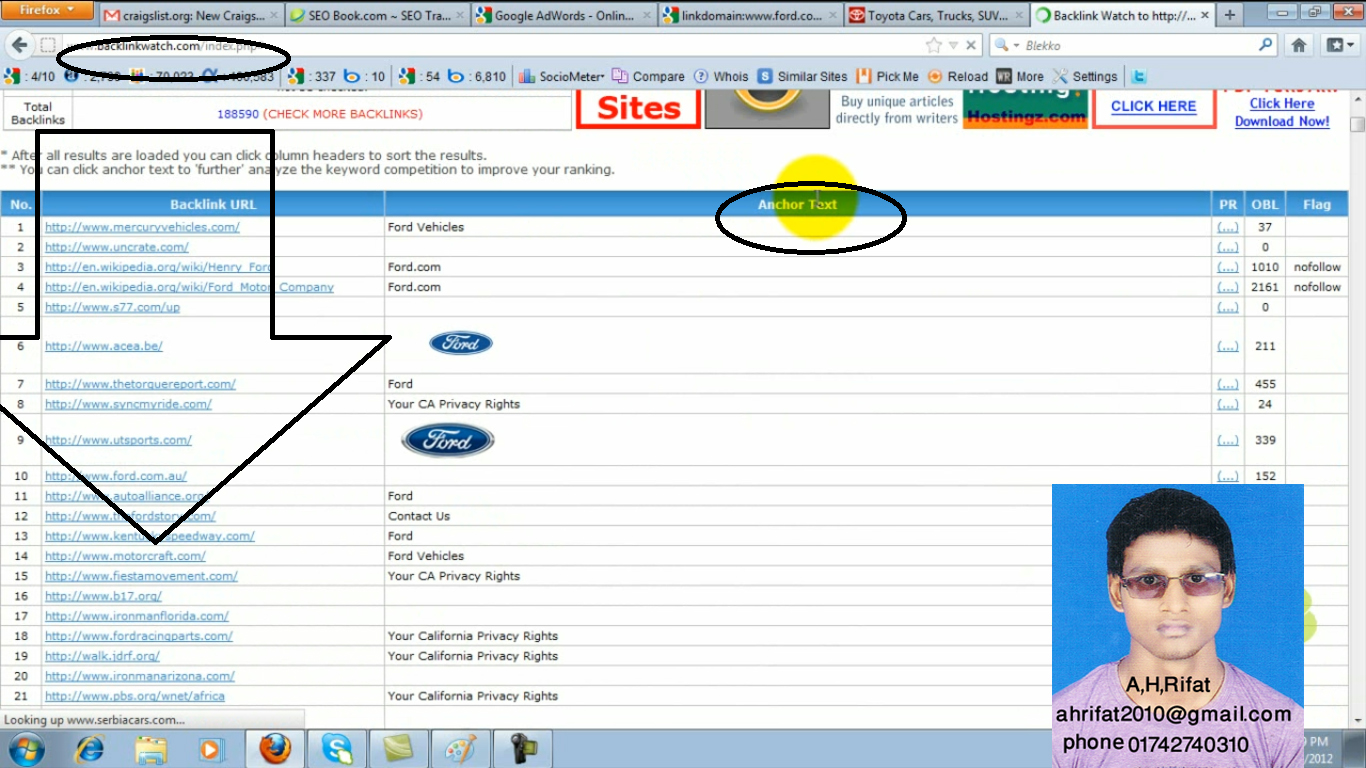Sort by the Backlink URL column header

[213, 204]
